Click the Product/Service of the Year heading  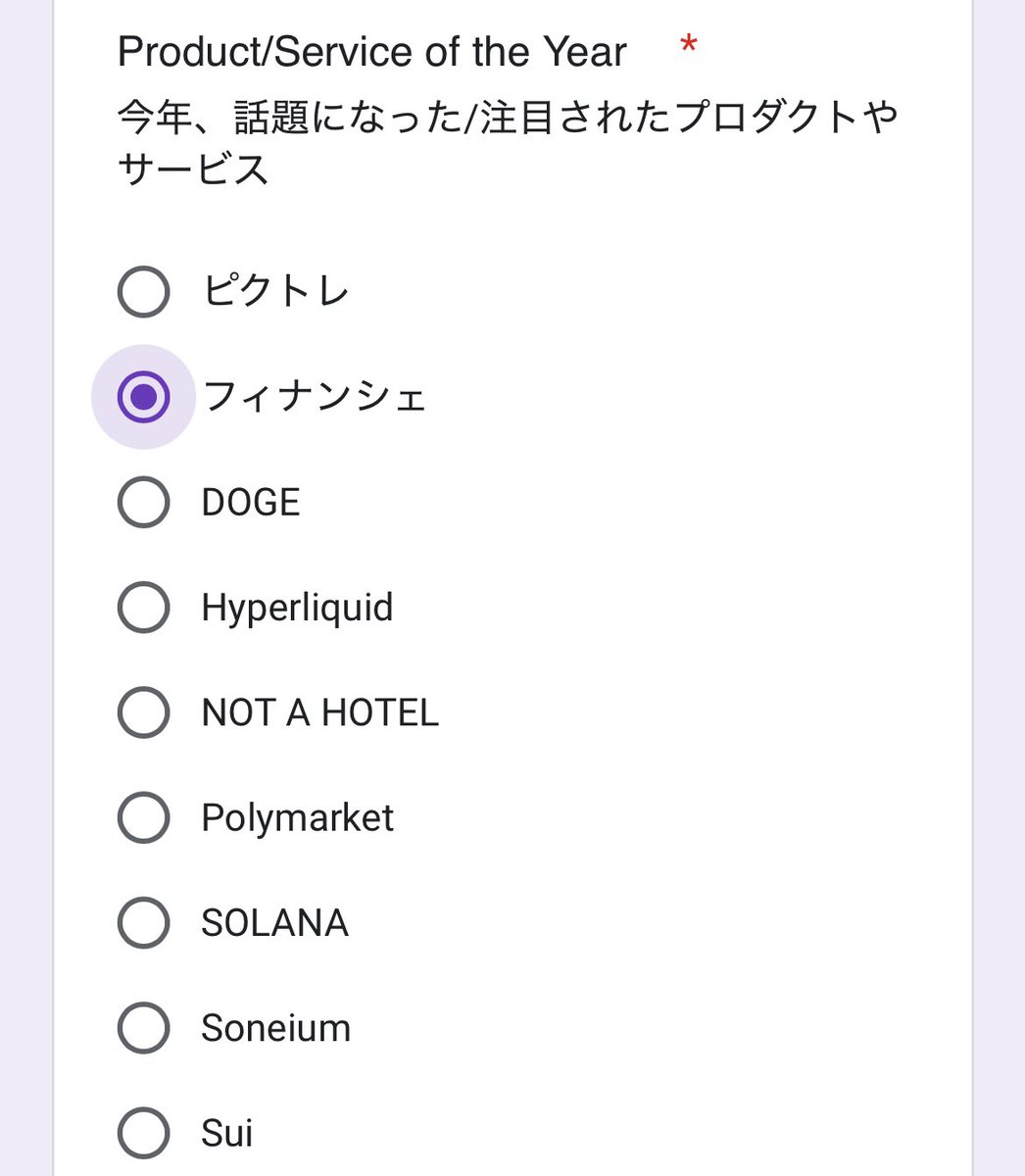[x=372, y=52]
